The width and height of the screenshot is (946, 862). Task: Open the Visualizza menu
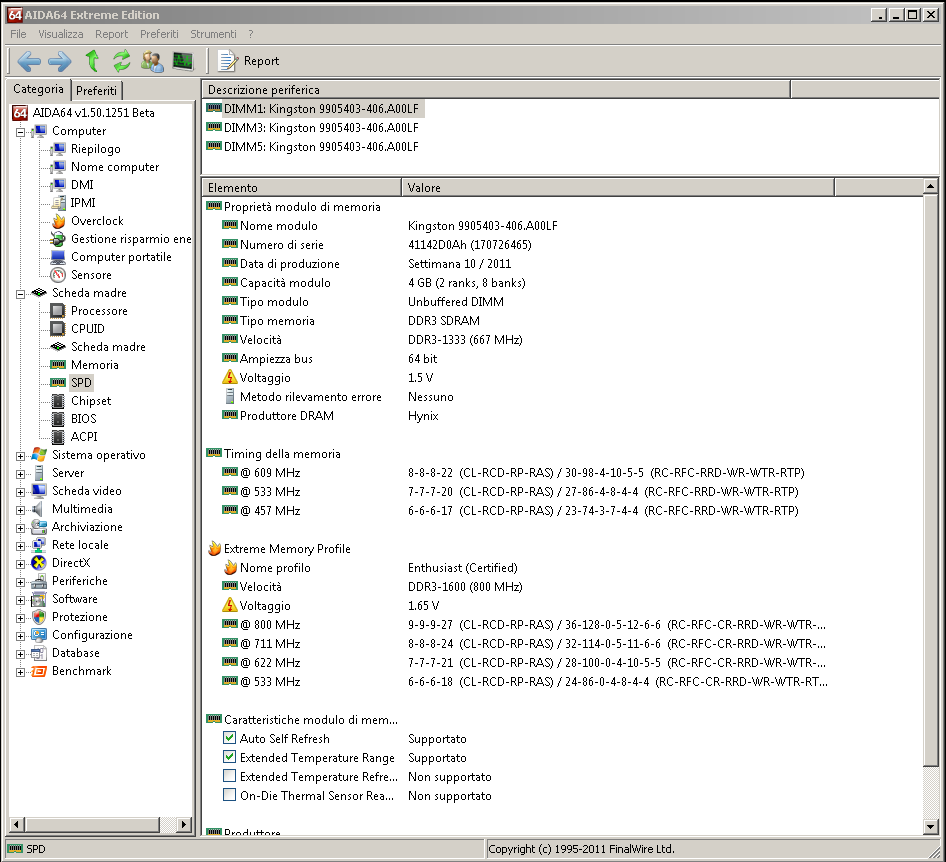pyautogui.click(x=61, y=34)
